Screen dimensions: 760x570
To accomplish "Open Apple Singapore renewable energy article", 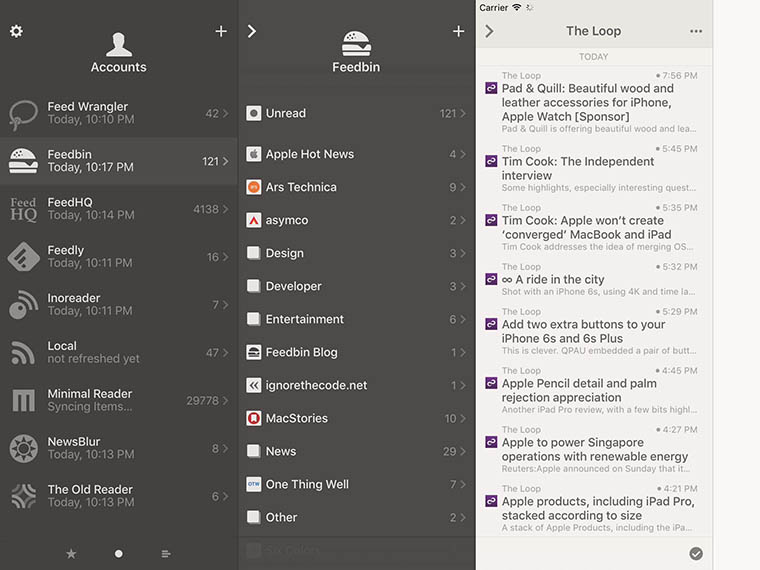I will pos(594,449).
